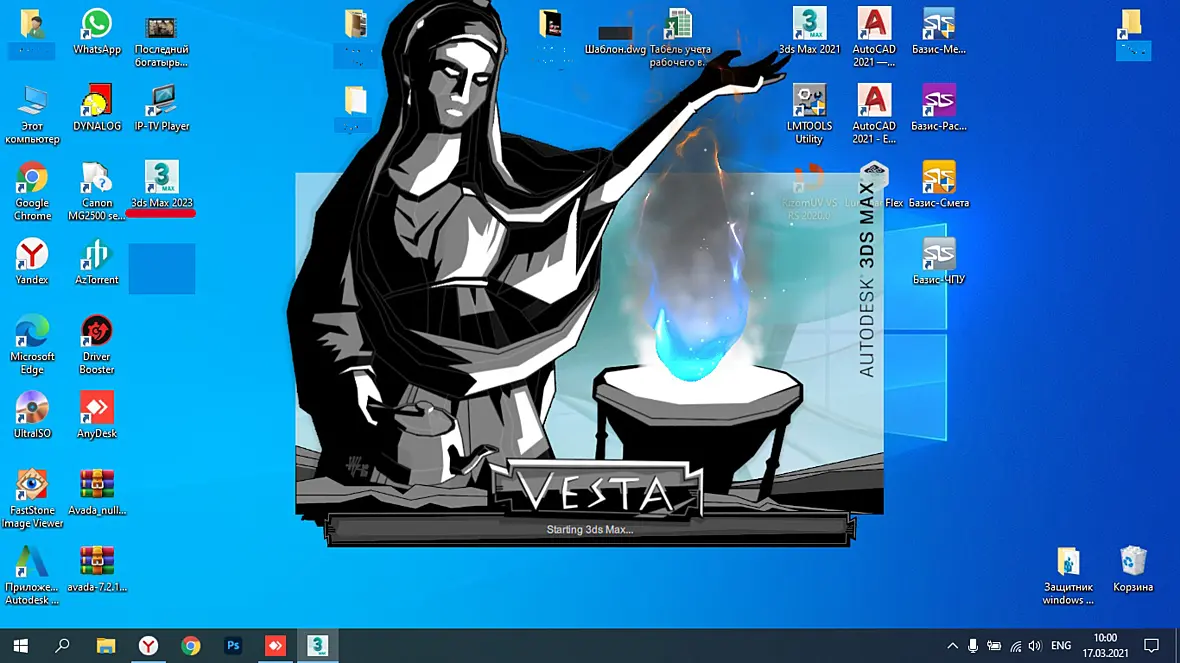This screenshot has width=1180, height=663.
Task: Open Табель учета рабочего времени spreadsheet
Action: click(x=680, y=38)
